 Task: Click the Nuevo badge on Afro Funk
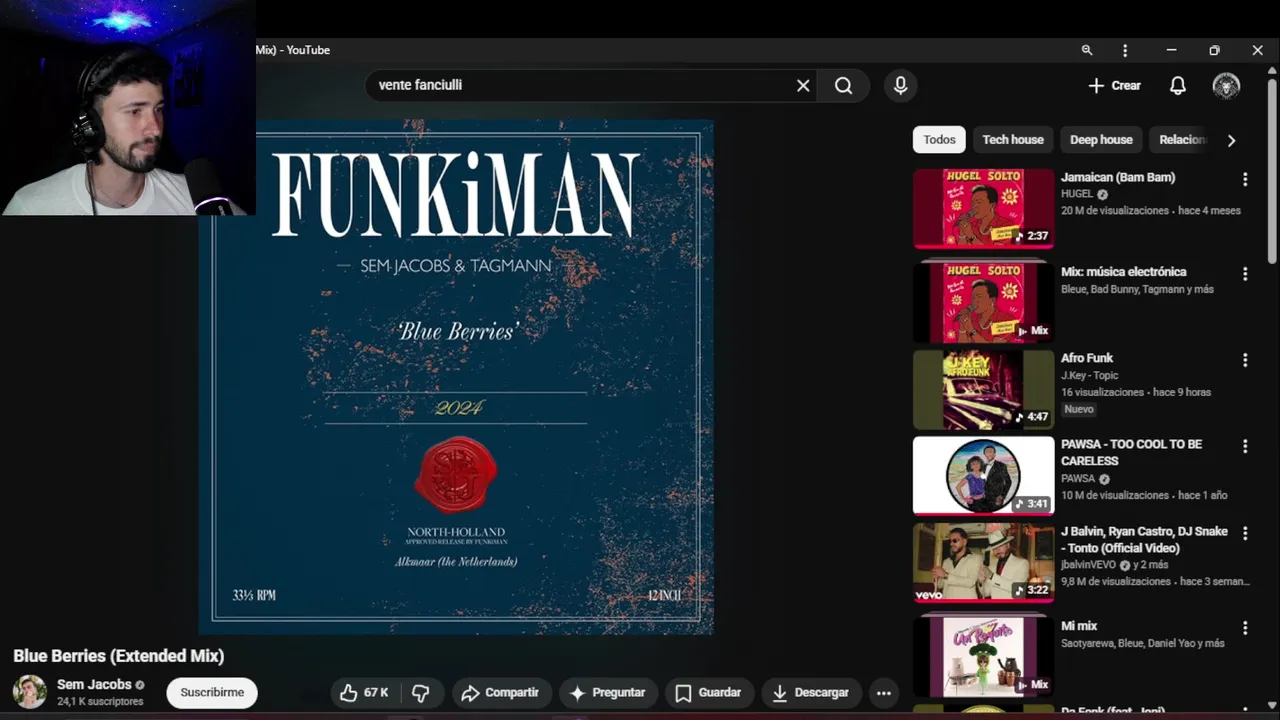pyautogui.click(x=1079, y=409)
